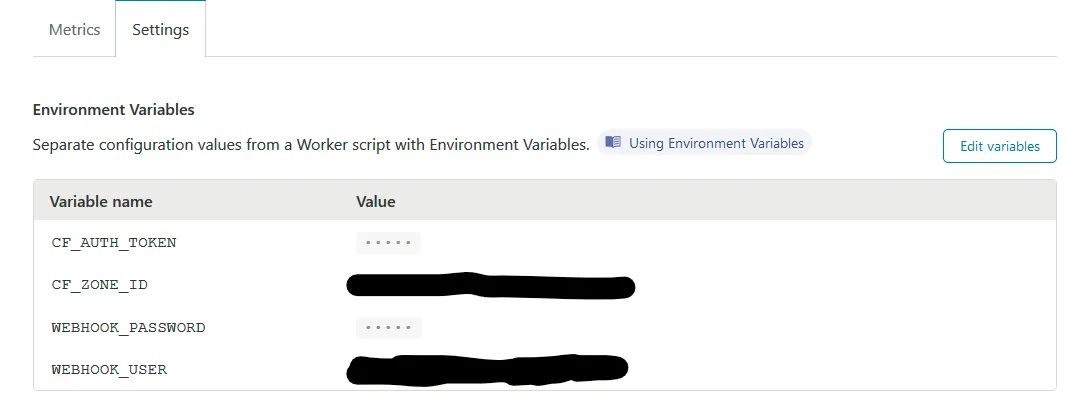The width and height of the screenshot is (1067, 408).
Task: Select the WEBHOOK_USER variable name
Action: [x=109, y=370]
